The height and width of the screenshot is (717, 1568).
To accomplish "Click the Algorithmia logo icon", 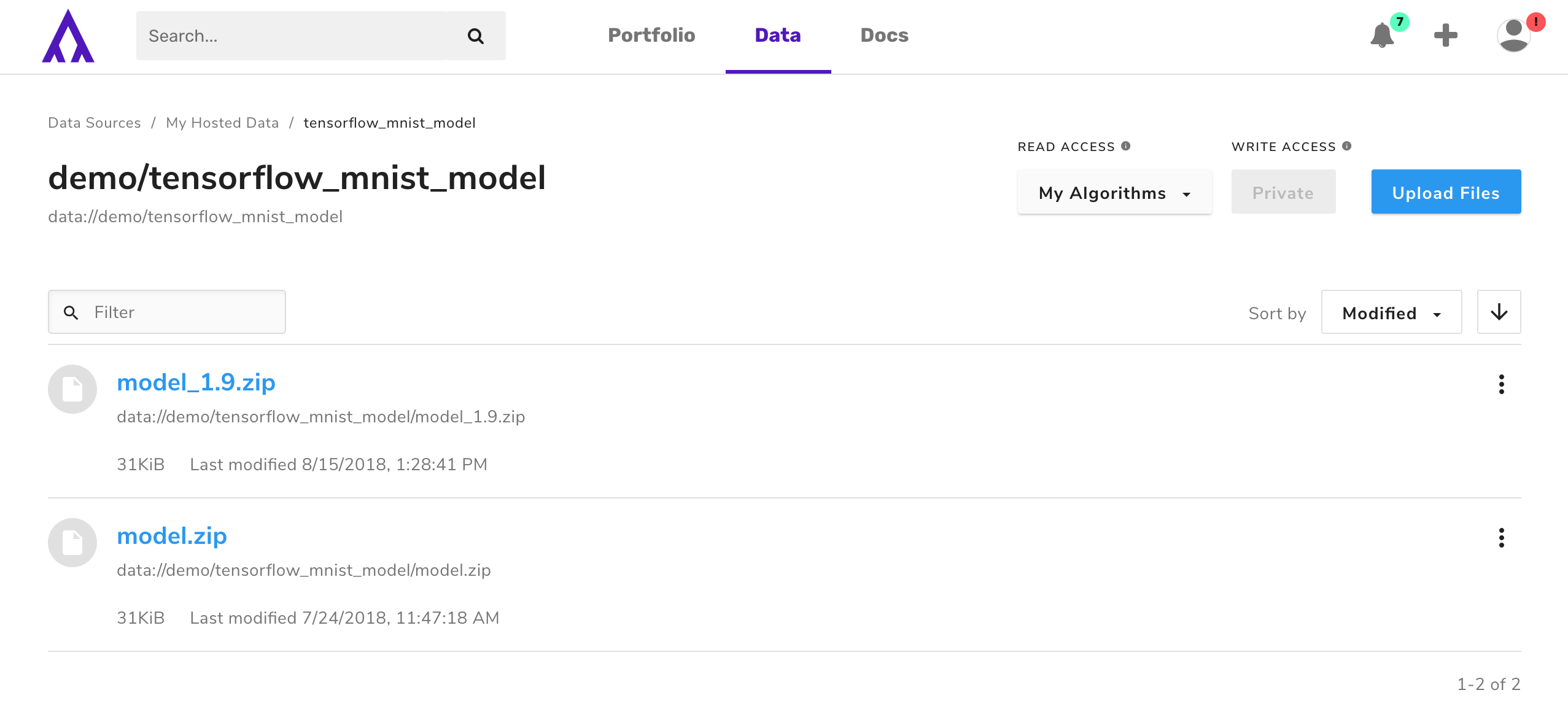I will (68, 36).
